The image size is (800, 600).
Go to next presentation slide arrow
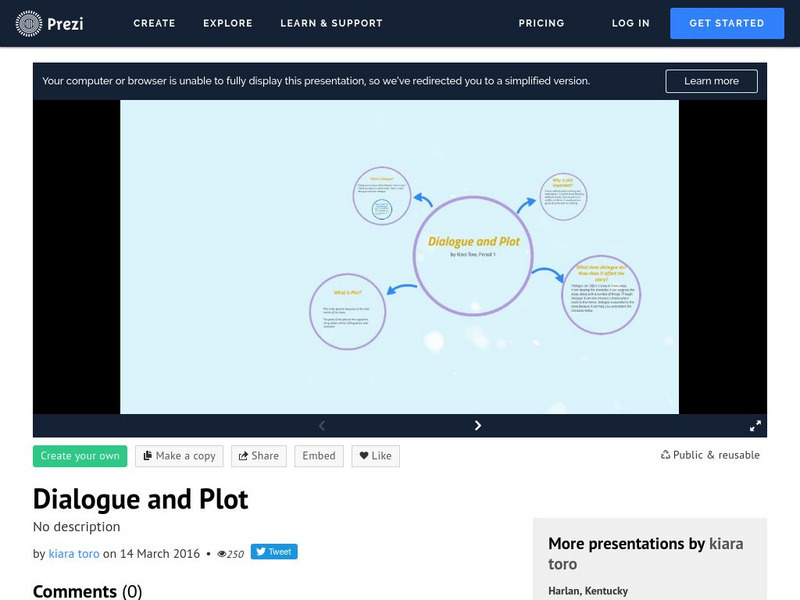click(x=478, y=425)
